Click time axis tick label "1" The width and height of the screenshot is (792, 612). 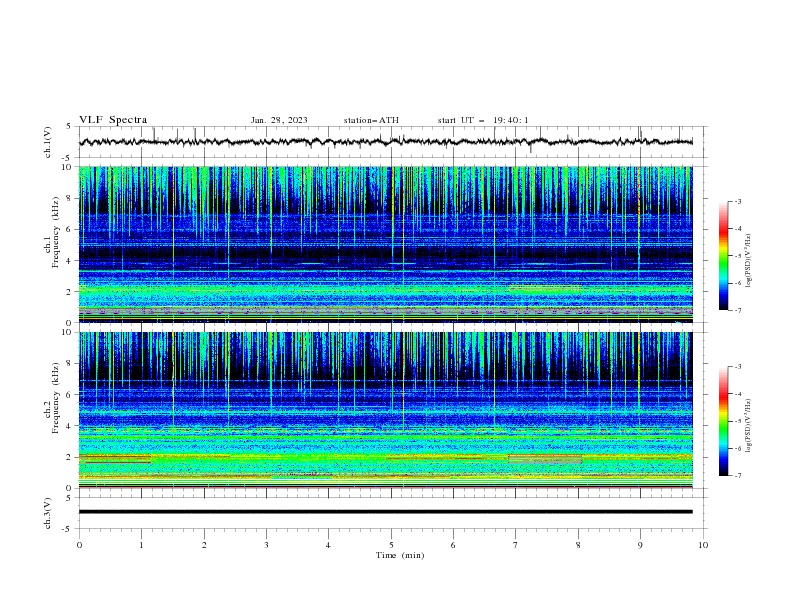coord(141,545)
